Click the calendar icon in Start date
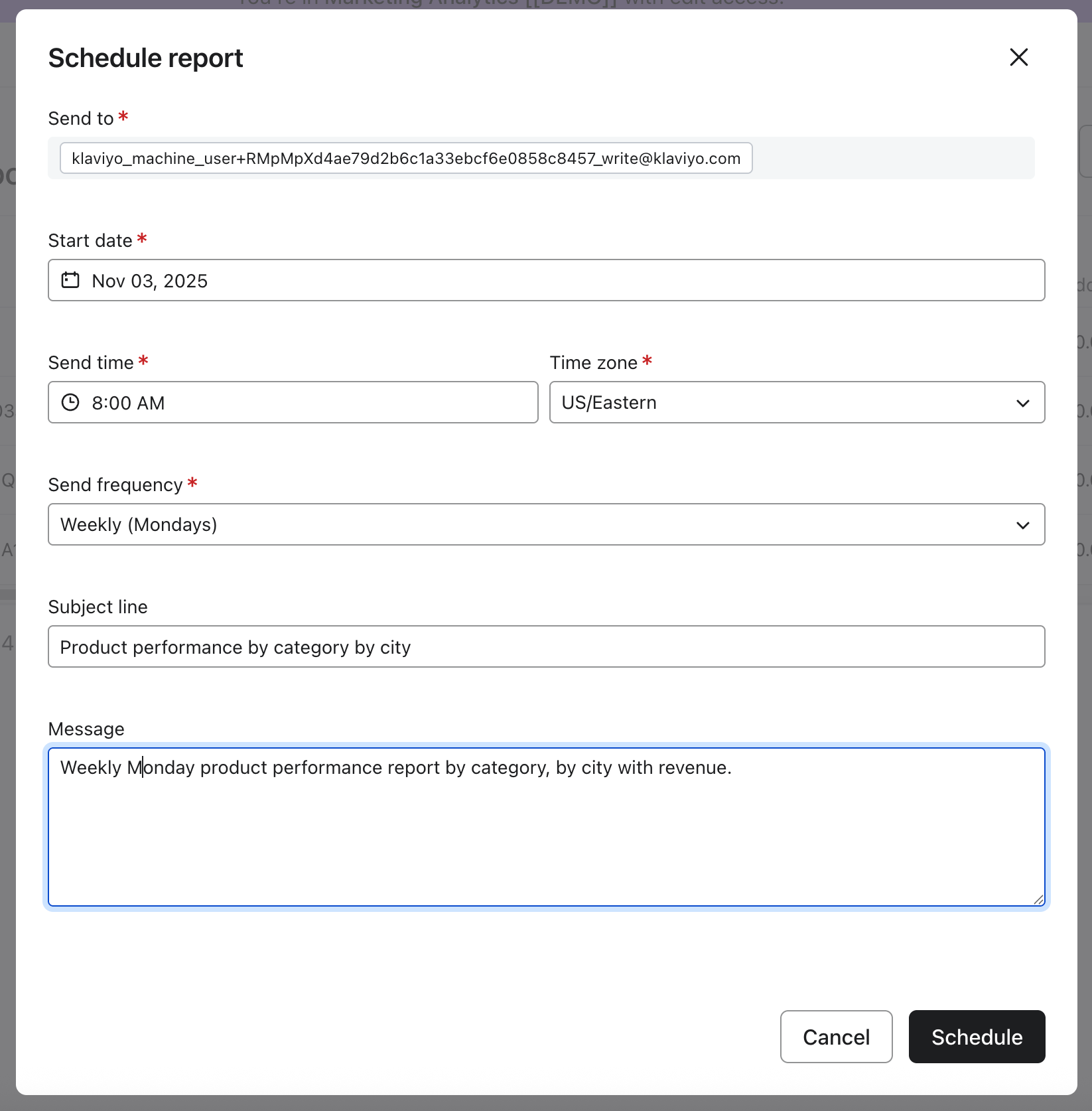Screen dimensions: 1092x1111 pos(70,280)
